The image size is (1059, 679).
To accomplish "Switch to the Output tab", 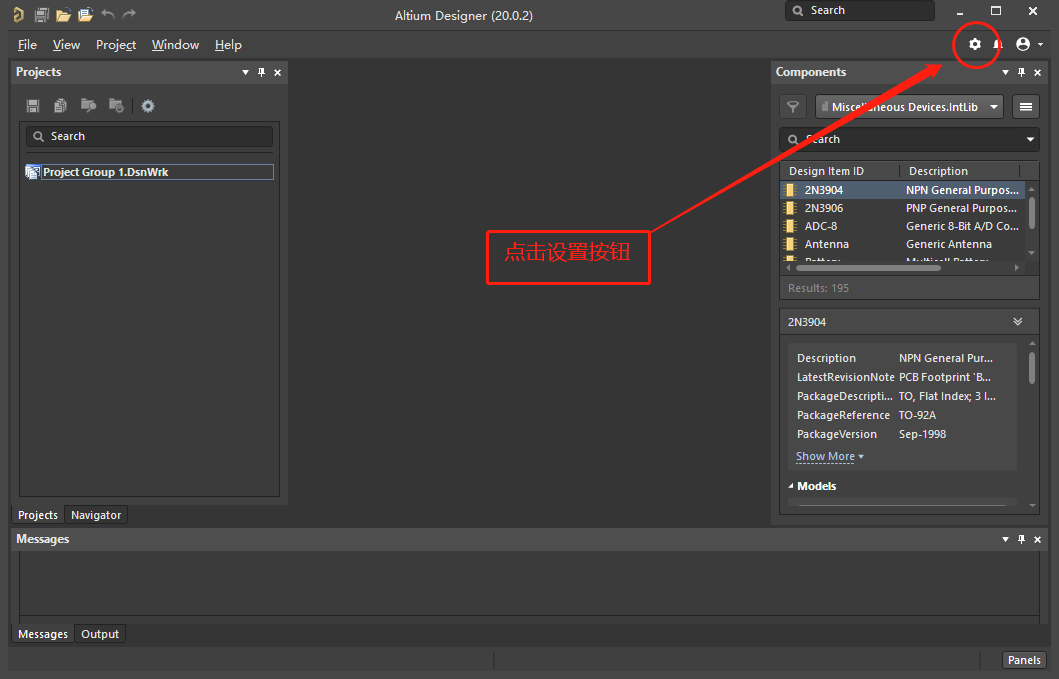I will click(100, 634).
